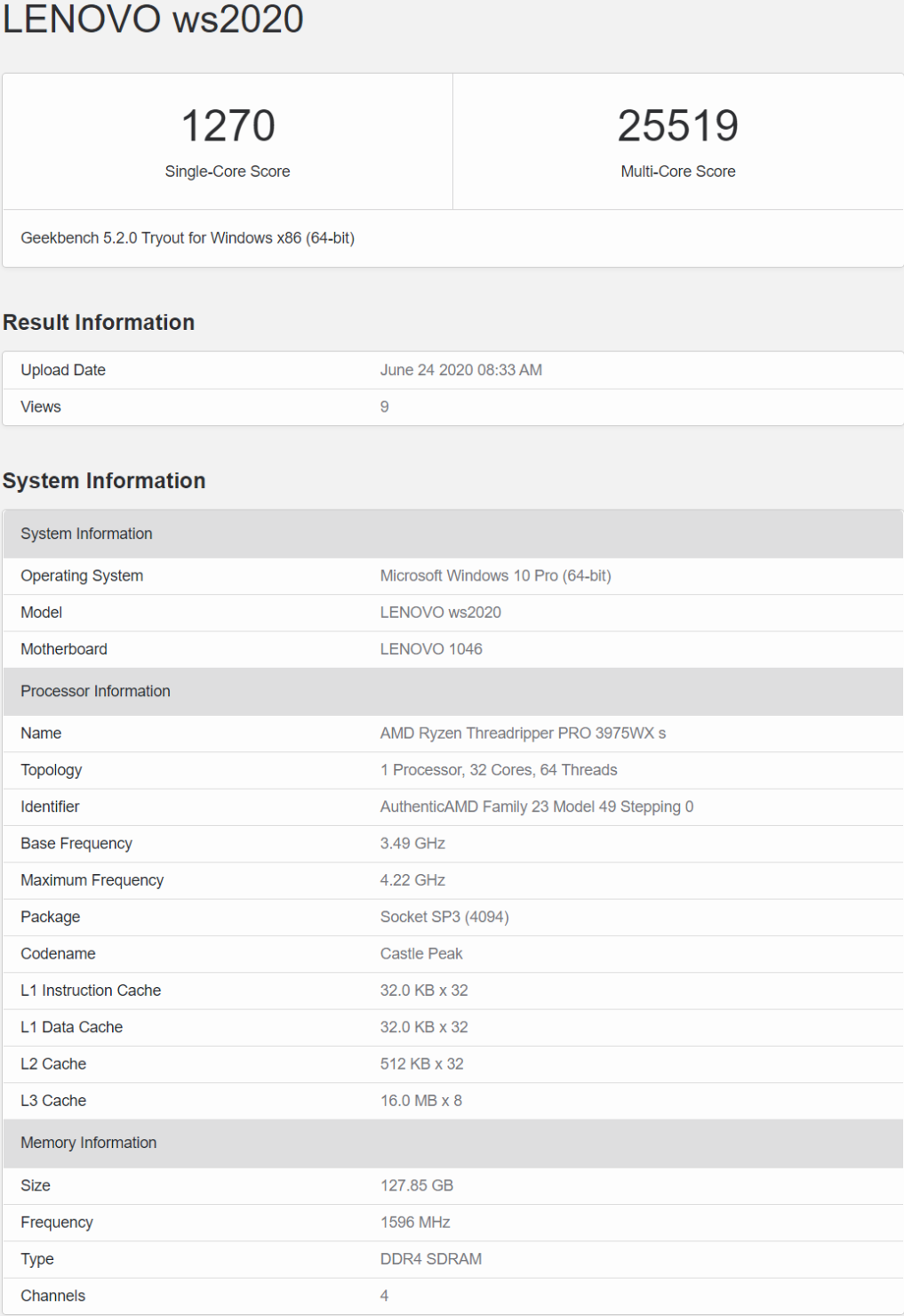Click the L3 Cache row label
This screenshot has height=1316, width=904.
click(53, 1101)
